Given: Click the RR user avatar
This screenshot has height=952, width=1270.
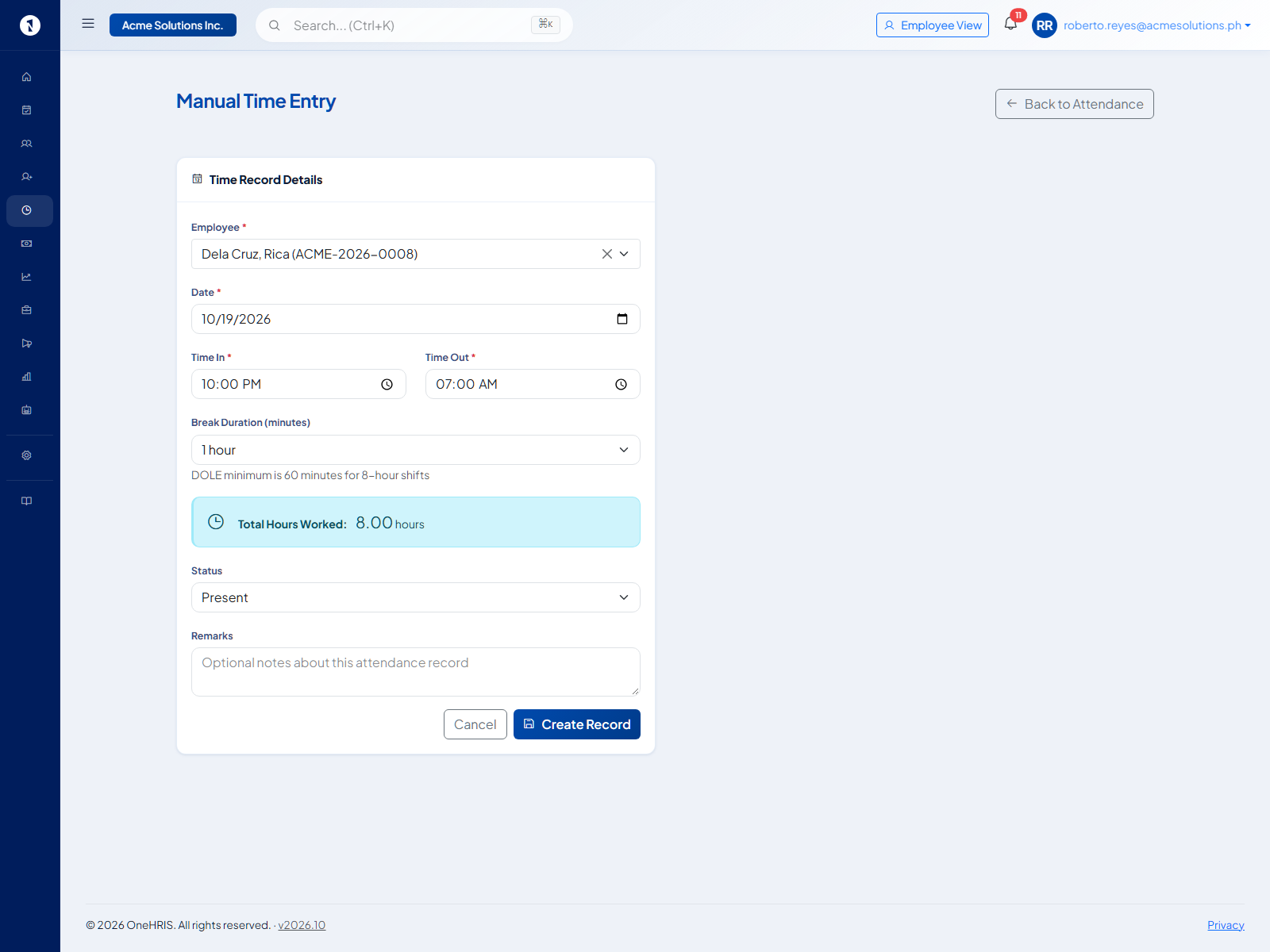Looking at the screenshot, I should click(1045, 25).
